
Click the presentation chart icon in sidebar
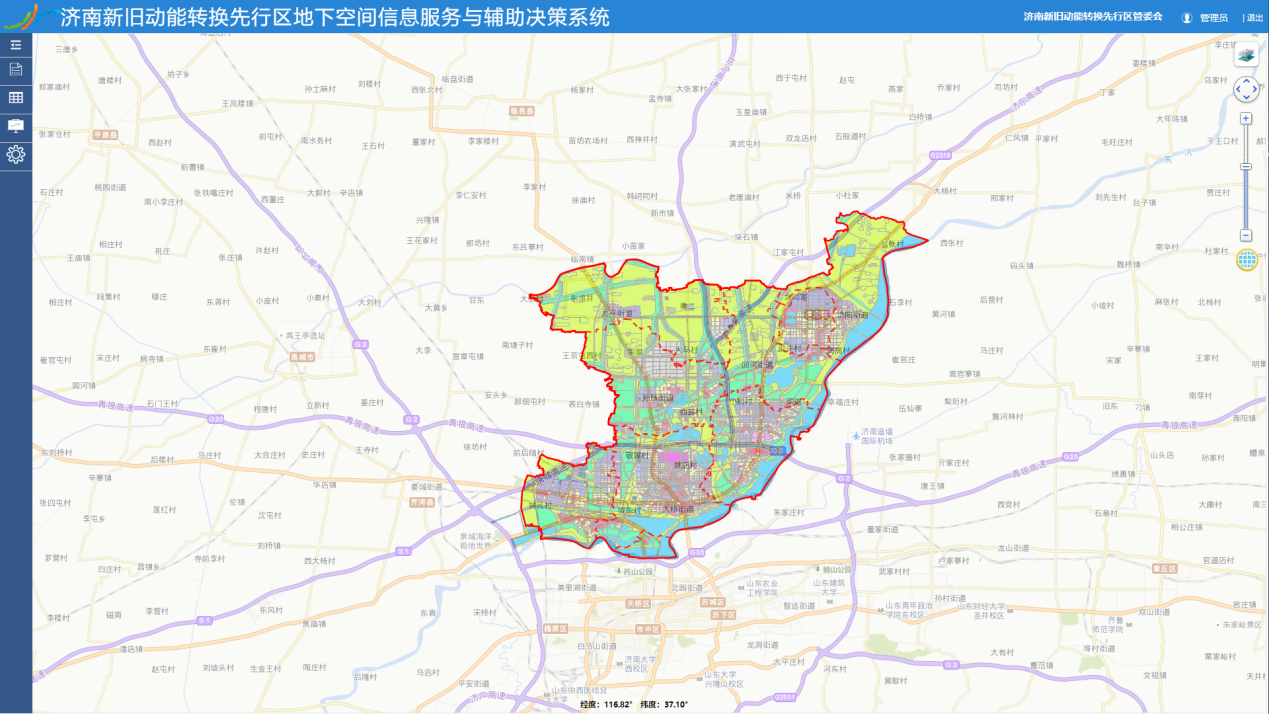(x=14, y=124)
